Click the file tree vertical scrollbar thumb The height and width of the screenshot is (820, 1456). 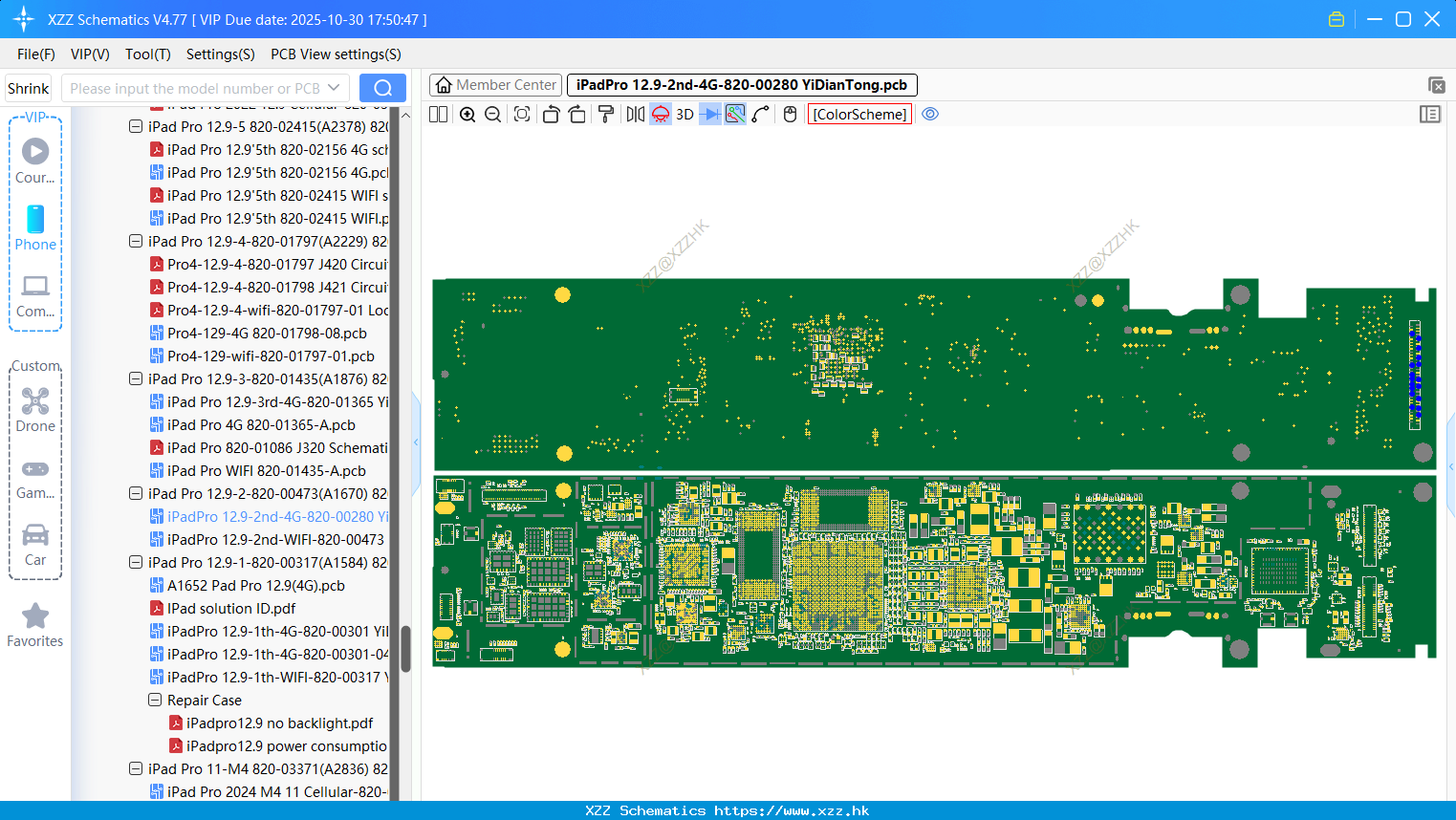click(405, 648)
